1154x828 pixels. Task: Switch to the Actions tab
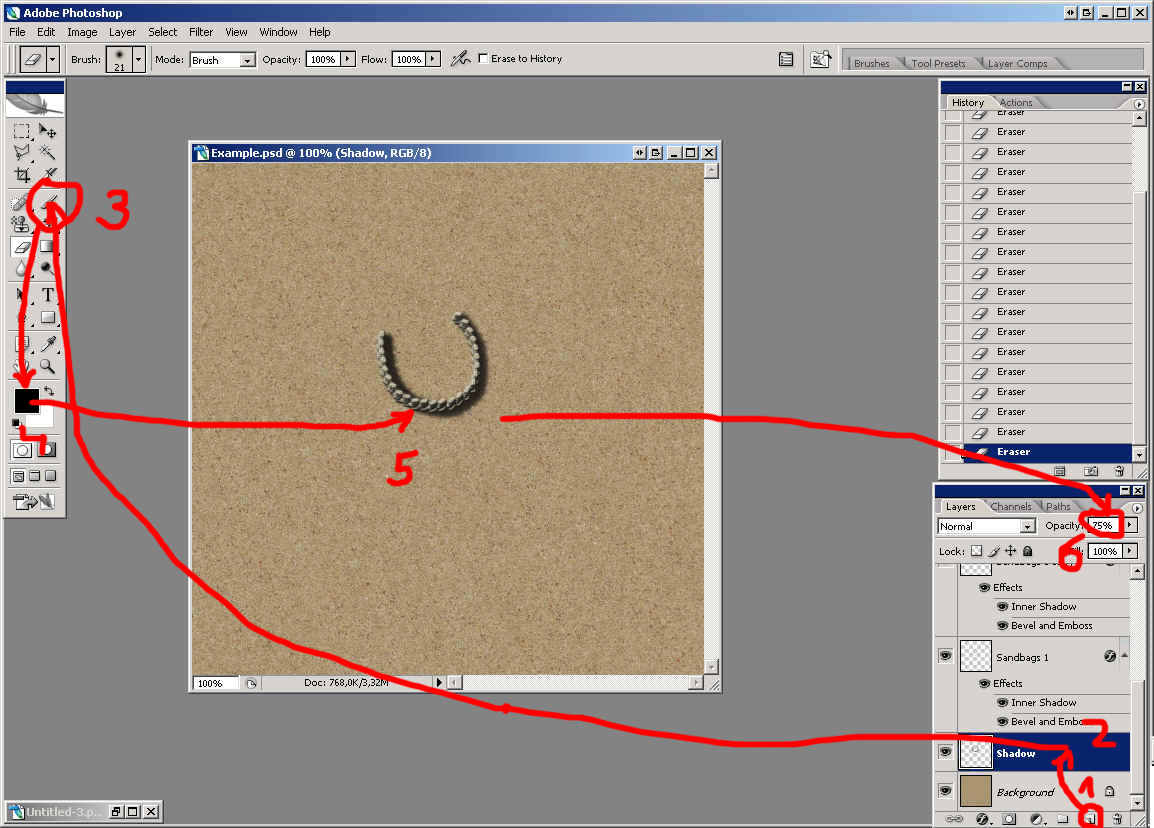coord(1016,103)
